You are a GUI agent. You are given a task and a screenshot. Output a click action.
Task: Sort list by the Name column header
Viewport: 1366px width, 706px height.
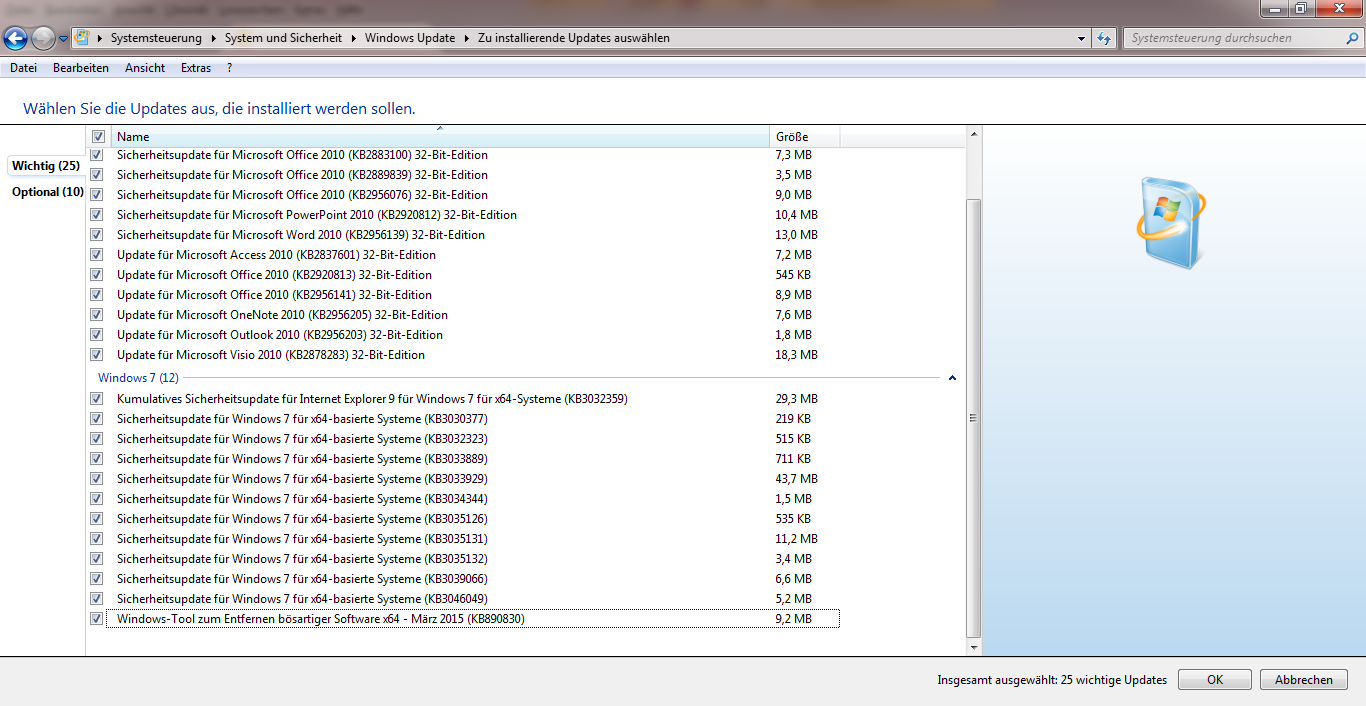click(441, 137)
